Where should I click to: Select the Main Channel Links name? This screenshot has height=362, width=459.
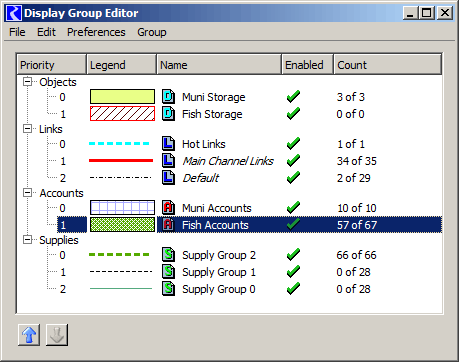tap(228, 161)
